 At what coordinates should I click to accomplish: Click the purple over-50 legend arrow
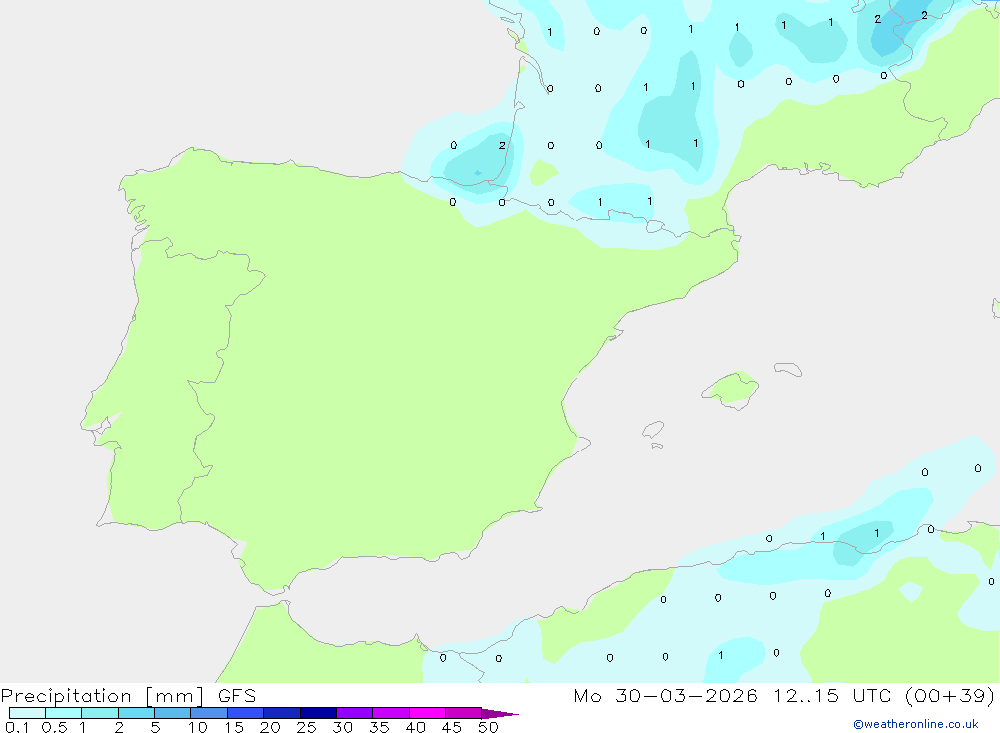coord(499,713)
